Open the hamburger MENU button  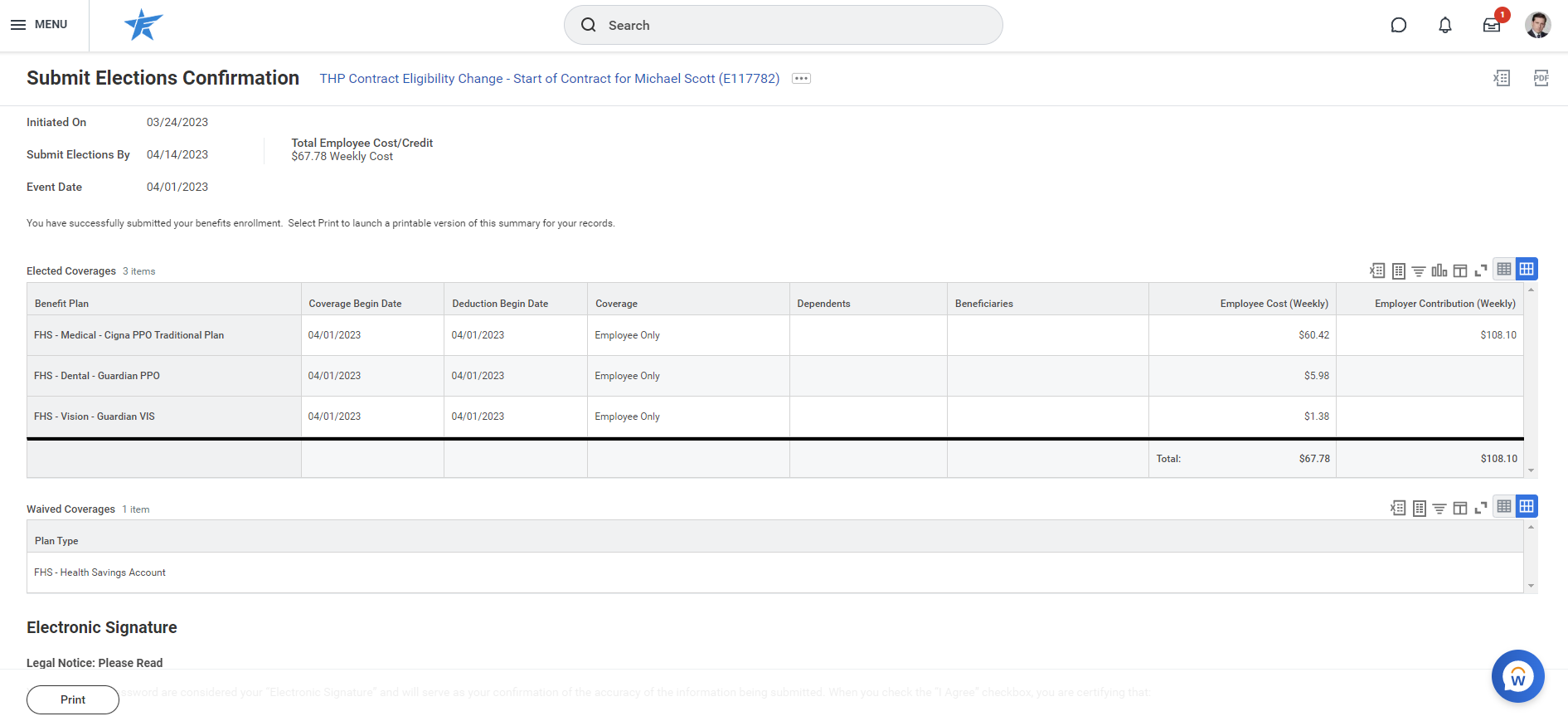[x=38, y=25]
